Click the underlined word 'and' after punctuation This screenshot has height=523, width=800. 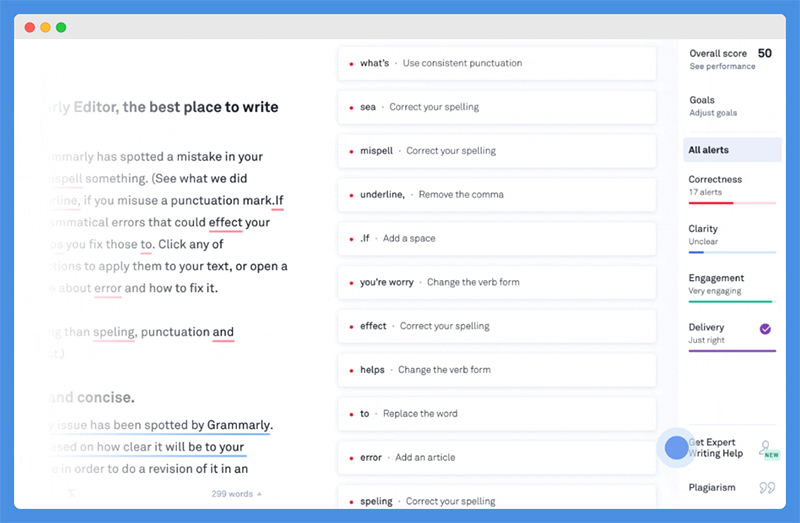(x=223, y=332)
